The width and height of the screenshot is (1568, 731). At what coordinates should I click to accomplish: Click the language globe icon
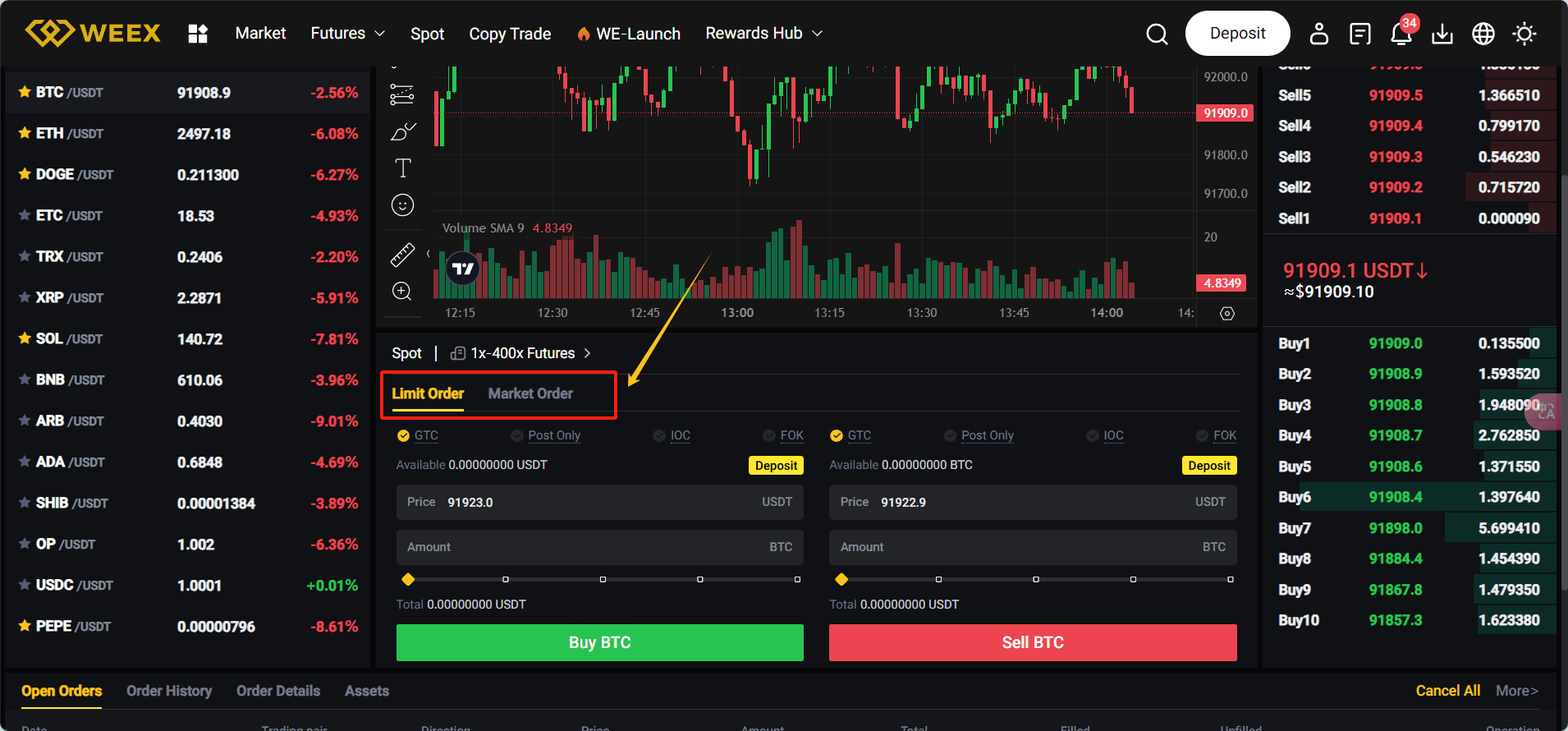pos(1483,34)
